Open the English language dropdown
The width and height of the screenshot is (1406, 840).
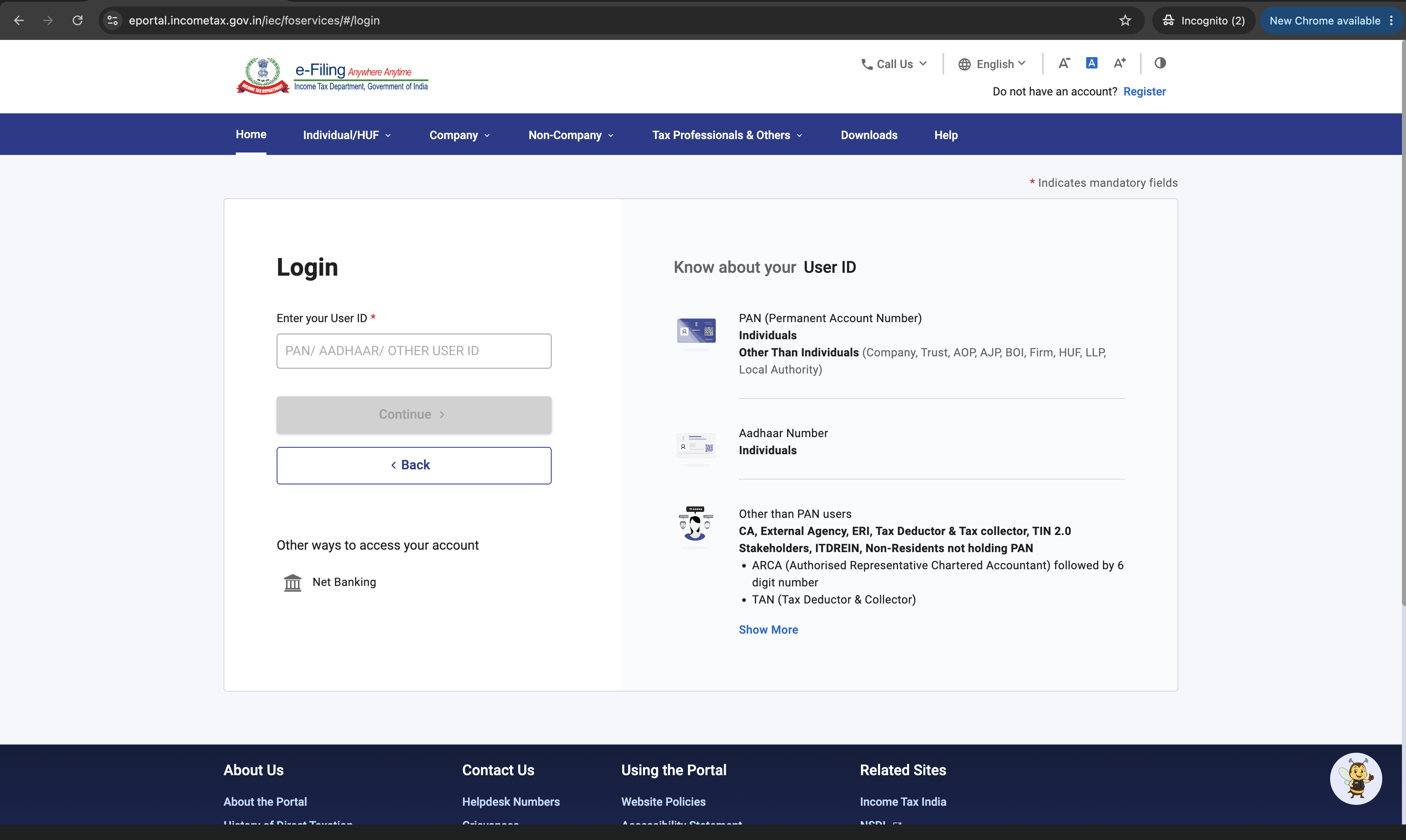(x=991, y=64)
